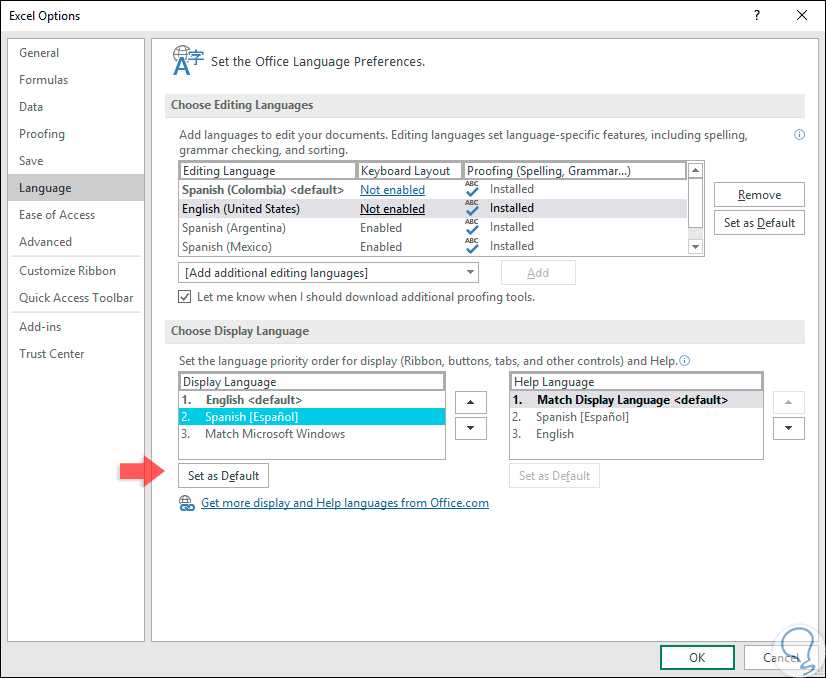Click the Office Language Preferences icon
The image size is (826, 678).
click(188, 61)
